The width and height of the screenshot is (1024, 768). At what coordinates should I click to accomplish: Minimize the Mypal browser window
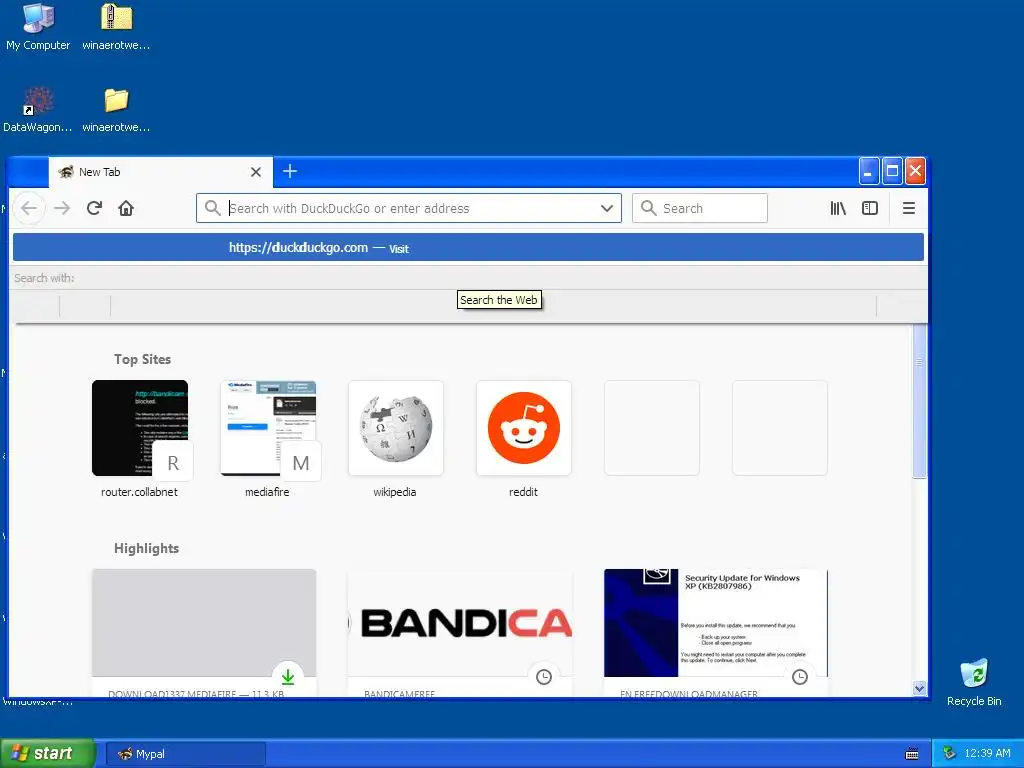pos(869,172)
